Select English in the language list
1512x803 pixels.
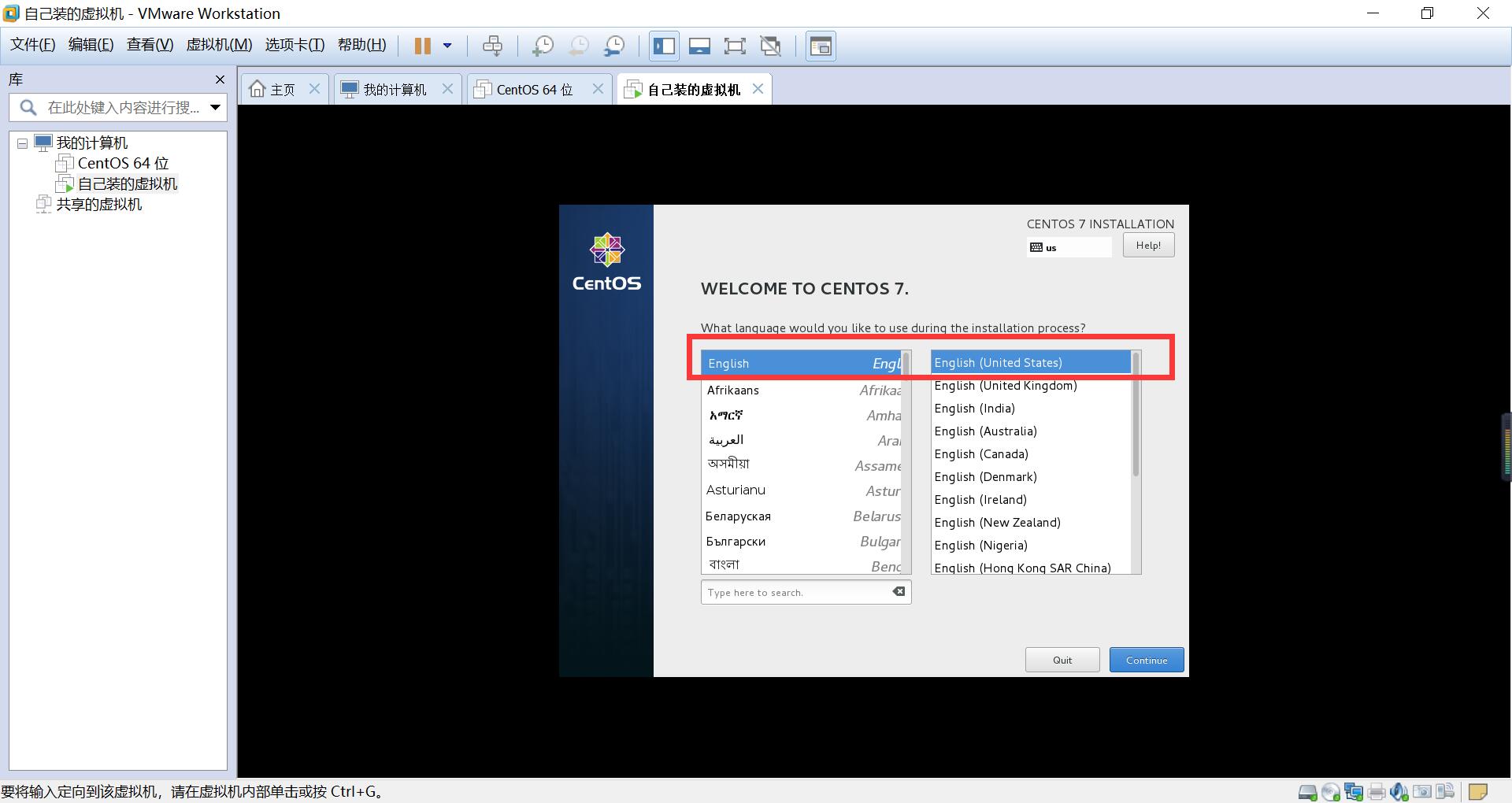click(x=802, y=363)
